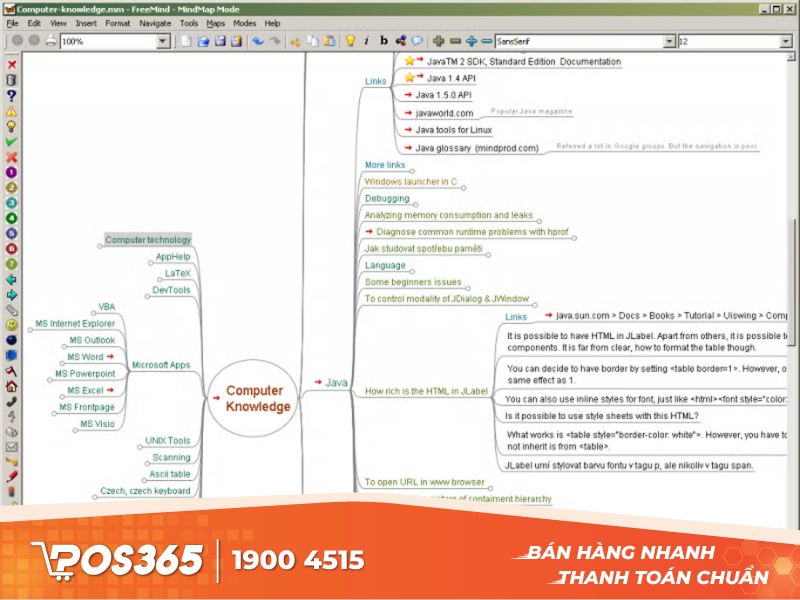This screenshot has height=600, width=800.
Task: Follow the MS Word link arrow
Action: (x=110, y=357)
